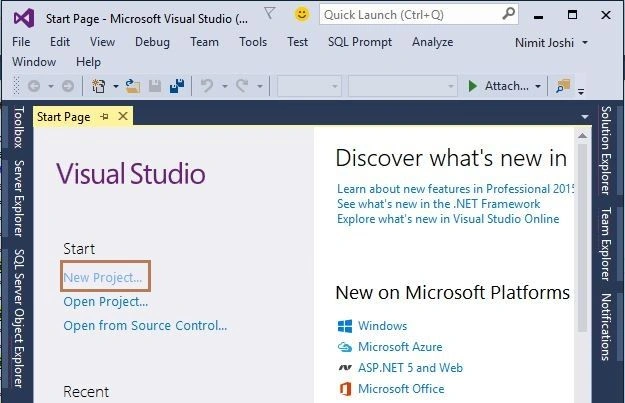Click the ASP.NET 5 icon
This screenshot has height=403, width=625.
point(345,368)
